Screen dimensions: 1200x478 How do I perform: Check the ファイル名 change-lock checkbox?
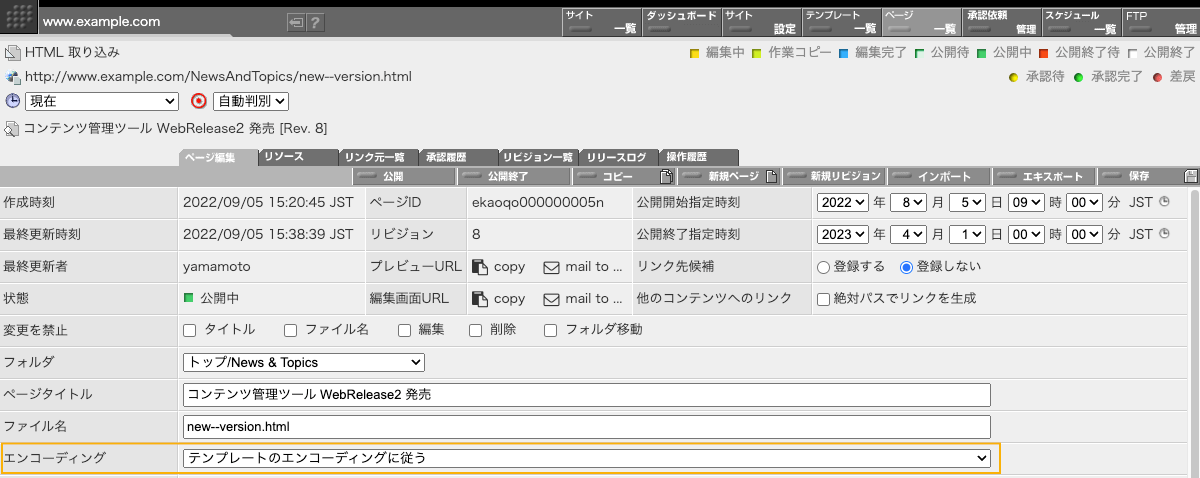tap(290, 330)
